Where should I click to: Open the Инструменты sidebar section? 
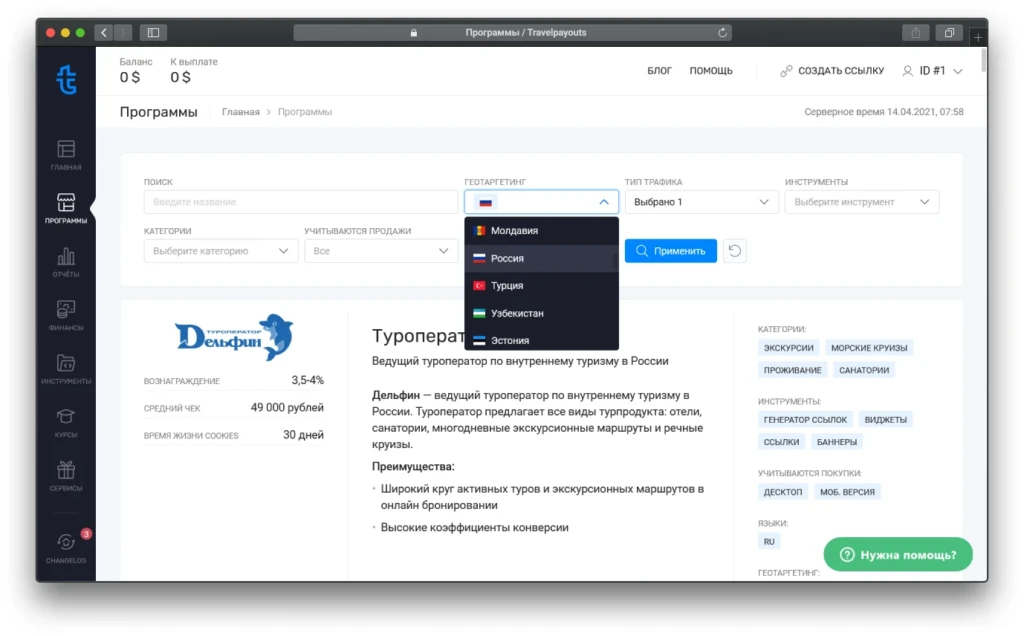point(66,369)
